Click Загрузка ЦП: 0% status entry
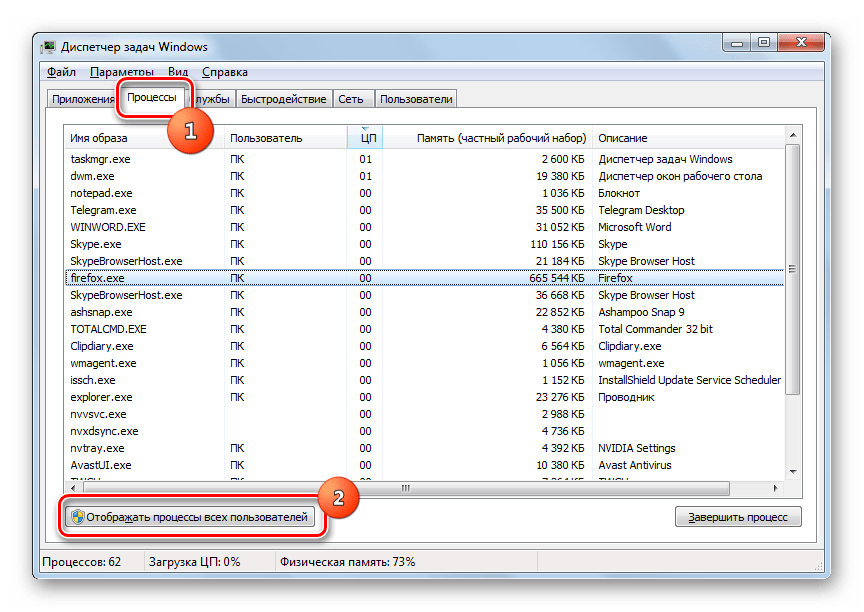Screen dimensions: 864x612 point(195,562)
